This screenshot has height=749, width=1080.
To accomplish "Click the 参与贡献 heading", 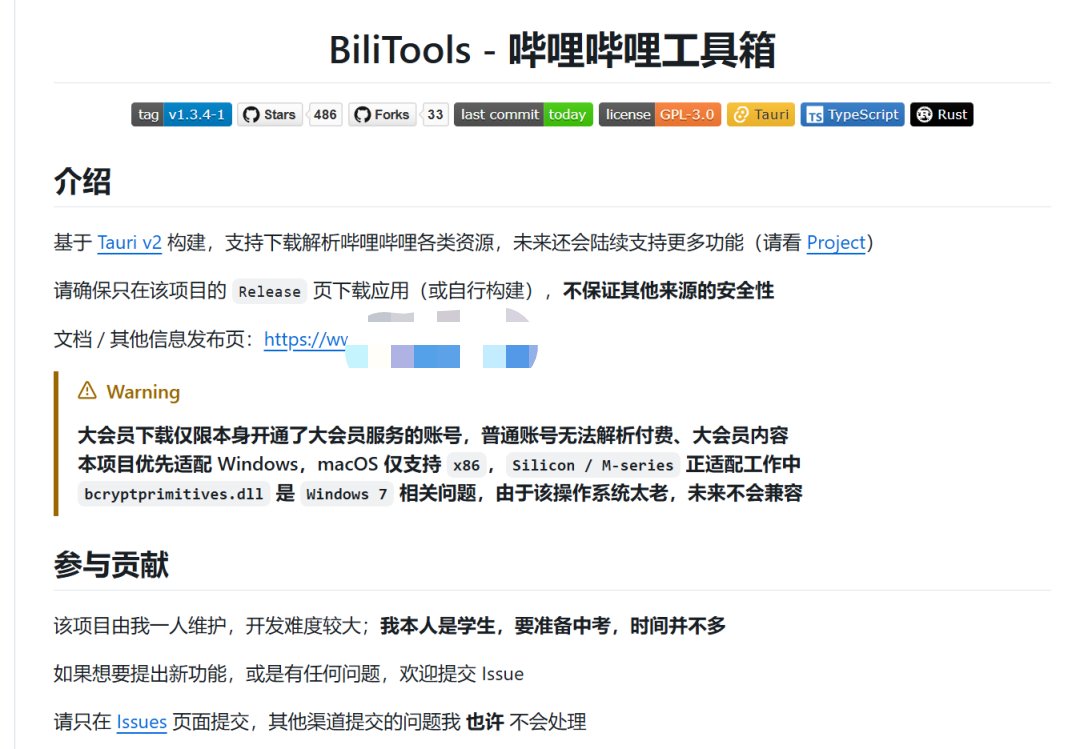I will pyautogui.click(x=112, y=565).
